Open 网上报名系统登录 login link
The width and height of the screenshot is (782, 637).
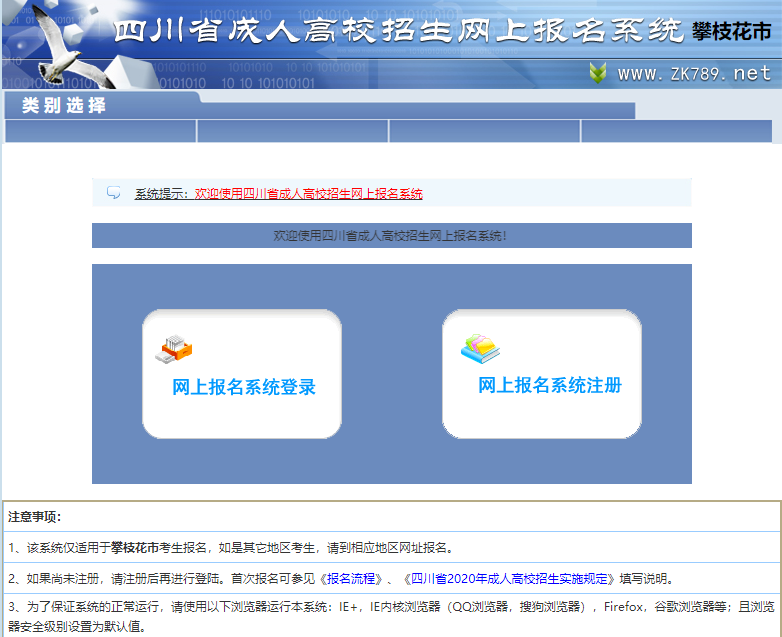pos(244,387)
